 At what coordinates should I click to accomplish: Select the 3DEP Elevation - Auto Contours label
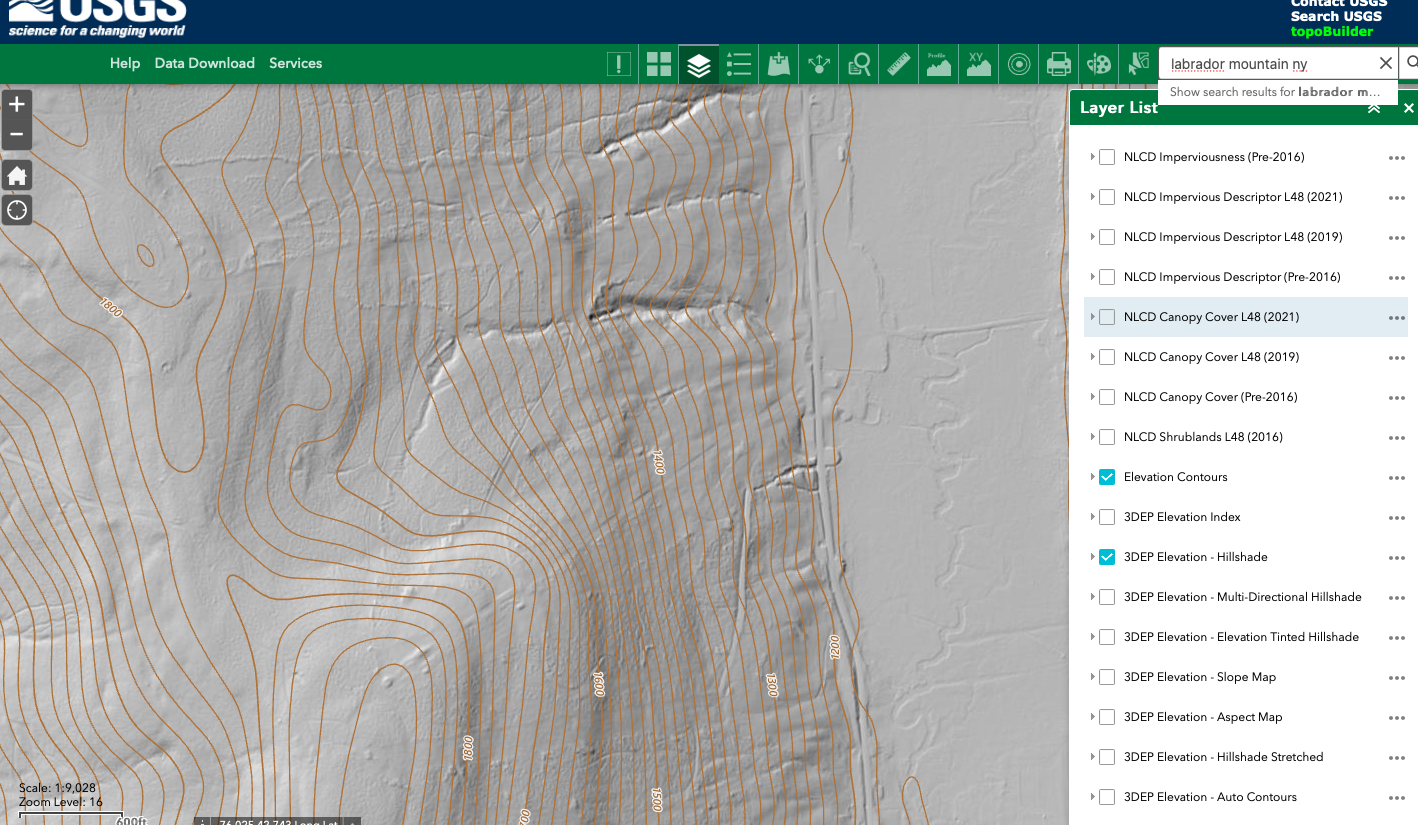point(1210,797)
